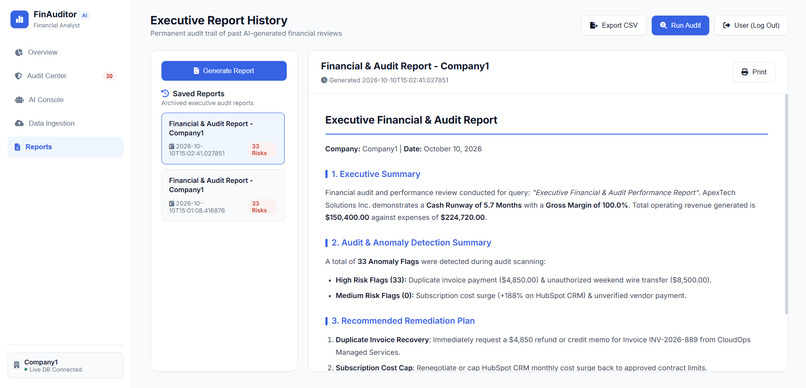This screenshot has height=388, width=806.
Task: Click 'Medium Risk Flags (0):' text
Action: pos(375,295)
